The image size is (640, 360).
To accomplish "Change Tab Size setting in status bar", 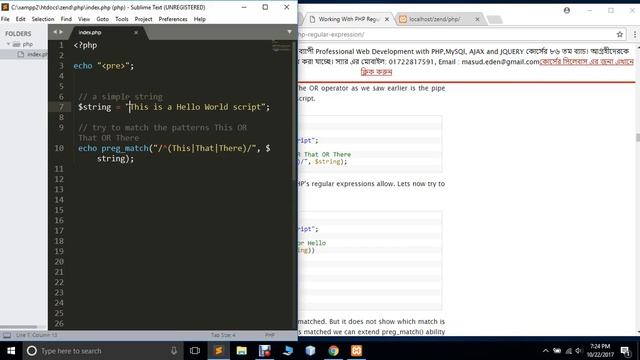I will 223,335.
